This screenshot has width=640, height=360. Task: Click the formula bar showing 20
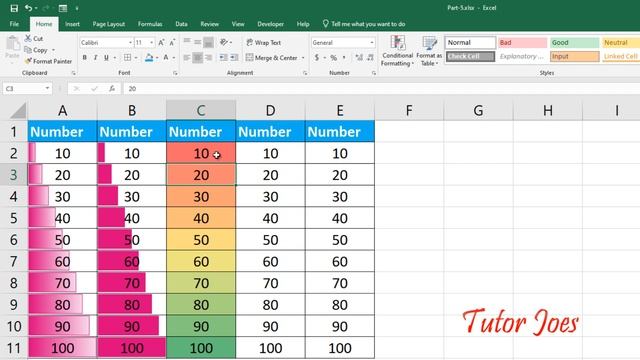click(x=381, y=89)
